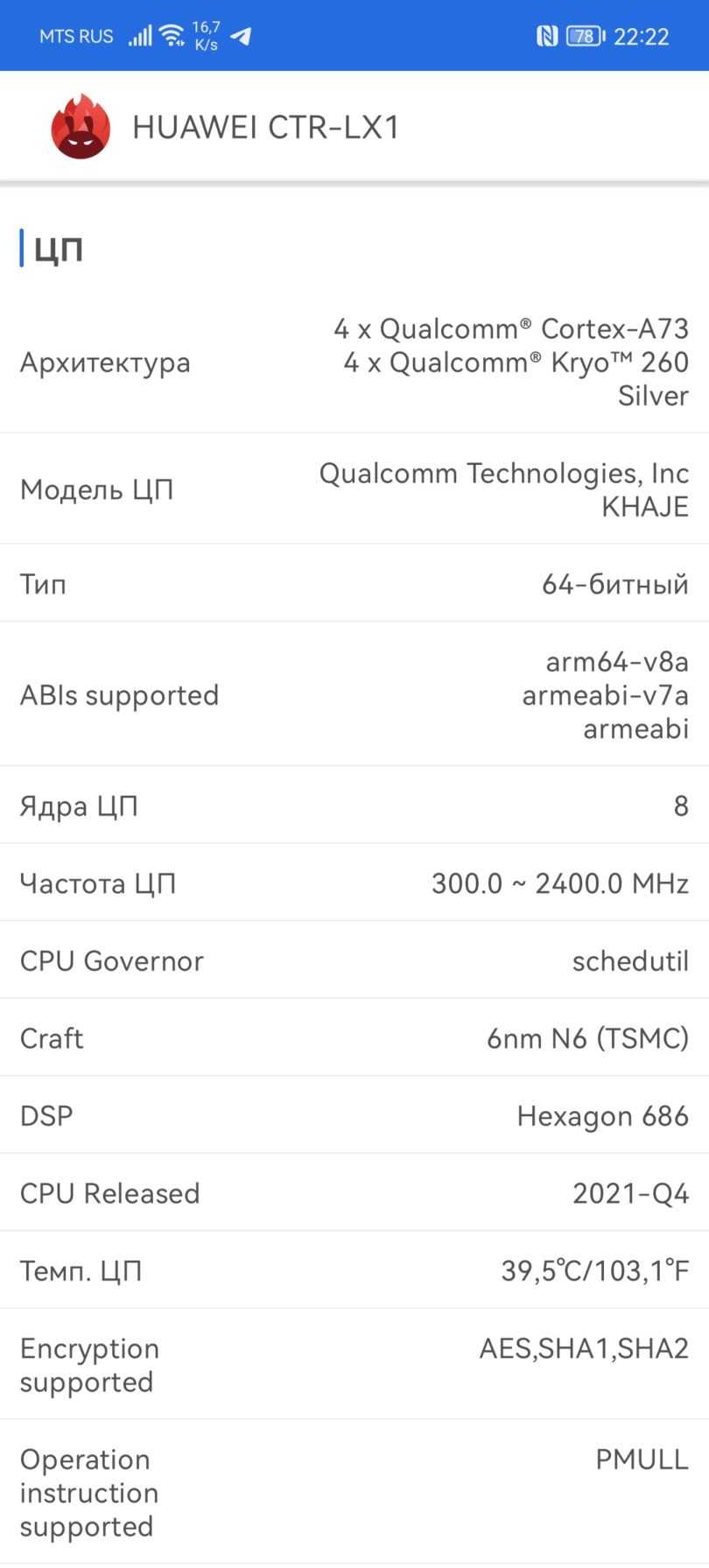Viewport: 709px width, 1568px height.
Task: Tap the Частота ЦП frequency row
Action: (354, 883)
